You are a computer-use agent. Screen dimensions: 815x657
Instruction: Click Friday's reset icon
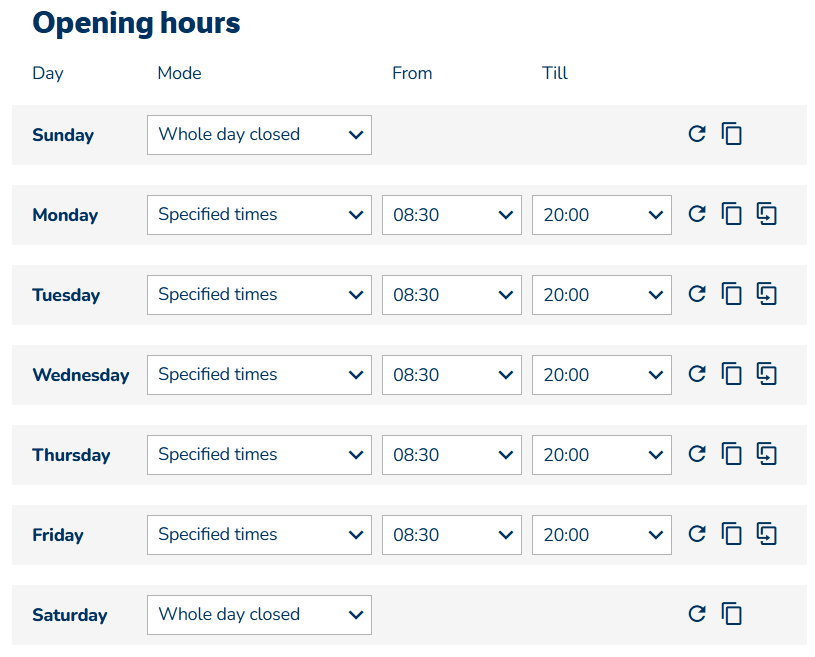[x=697, y=534]
